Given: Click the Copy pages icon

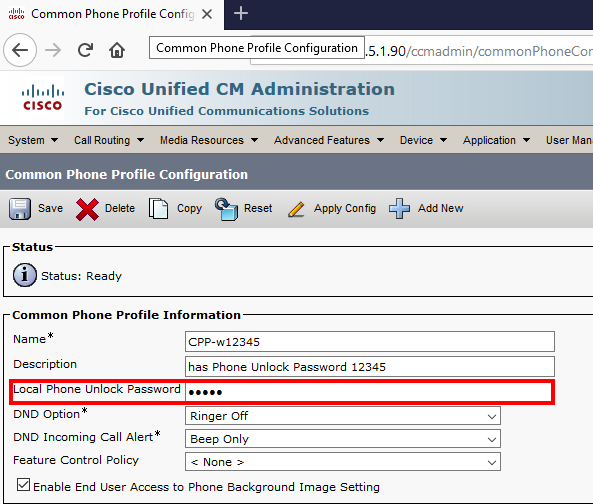Looking at the screenshot, I should [x=158, y=208].
